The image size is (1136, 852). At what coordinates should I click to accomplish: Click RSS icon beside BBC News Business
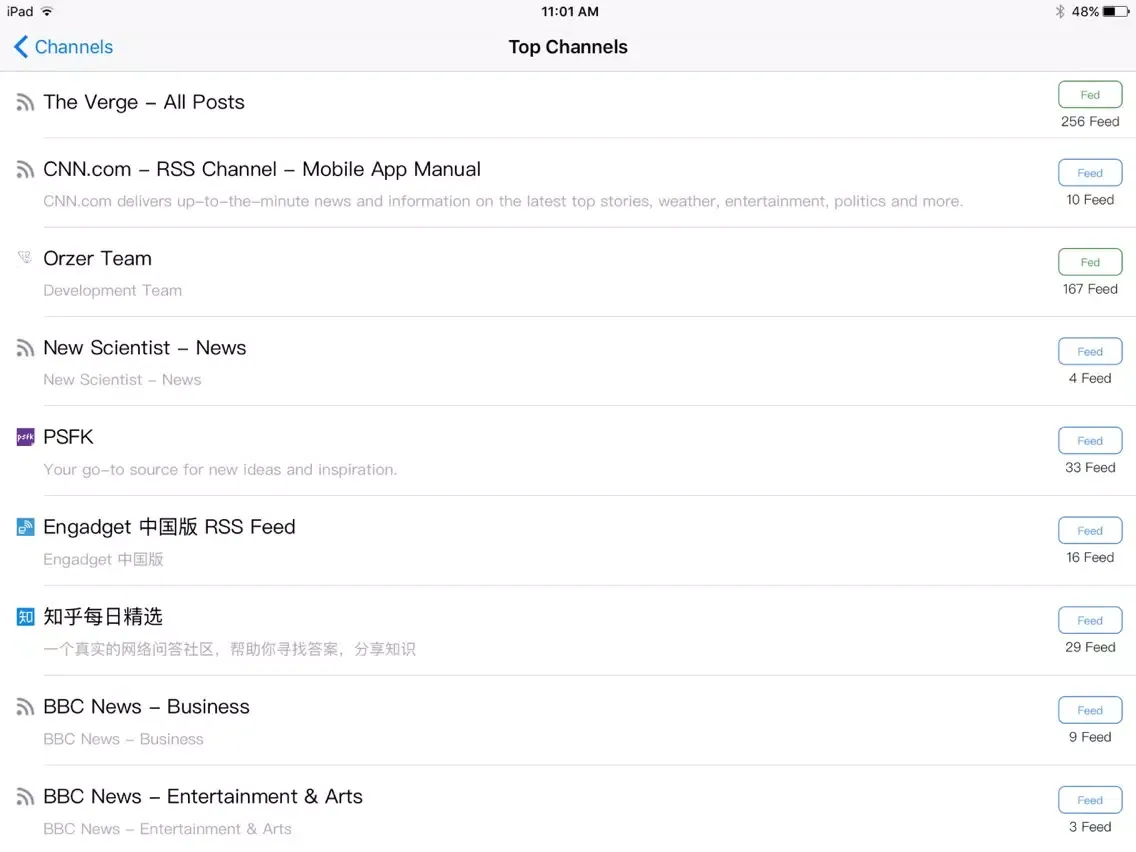25,707
